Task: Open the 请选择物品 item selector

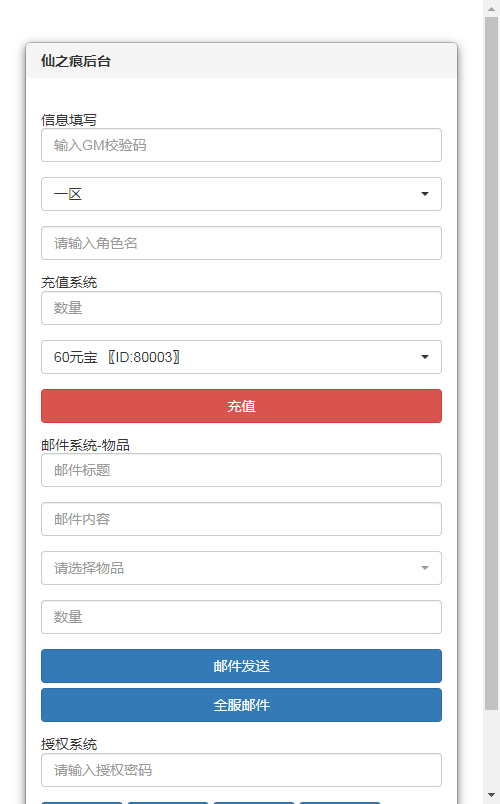Action: (x=241, y=568)
